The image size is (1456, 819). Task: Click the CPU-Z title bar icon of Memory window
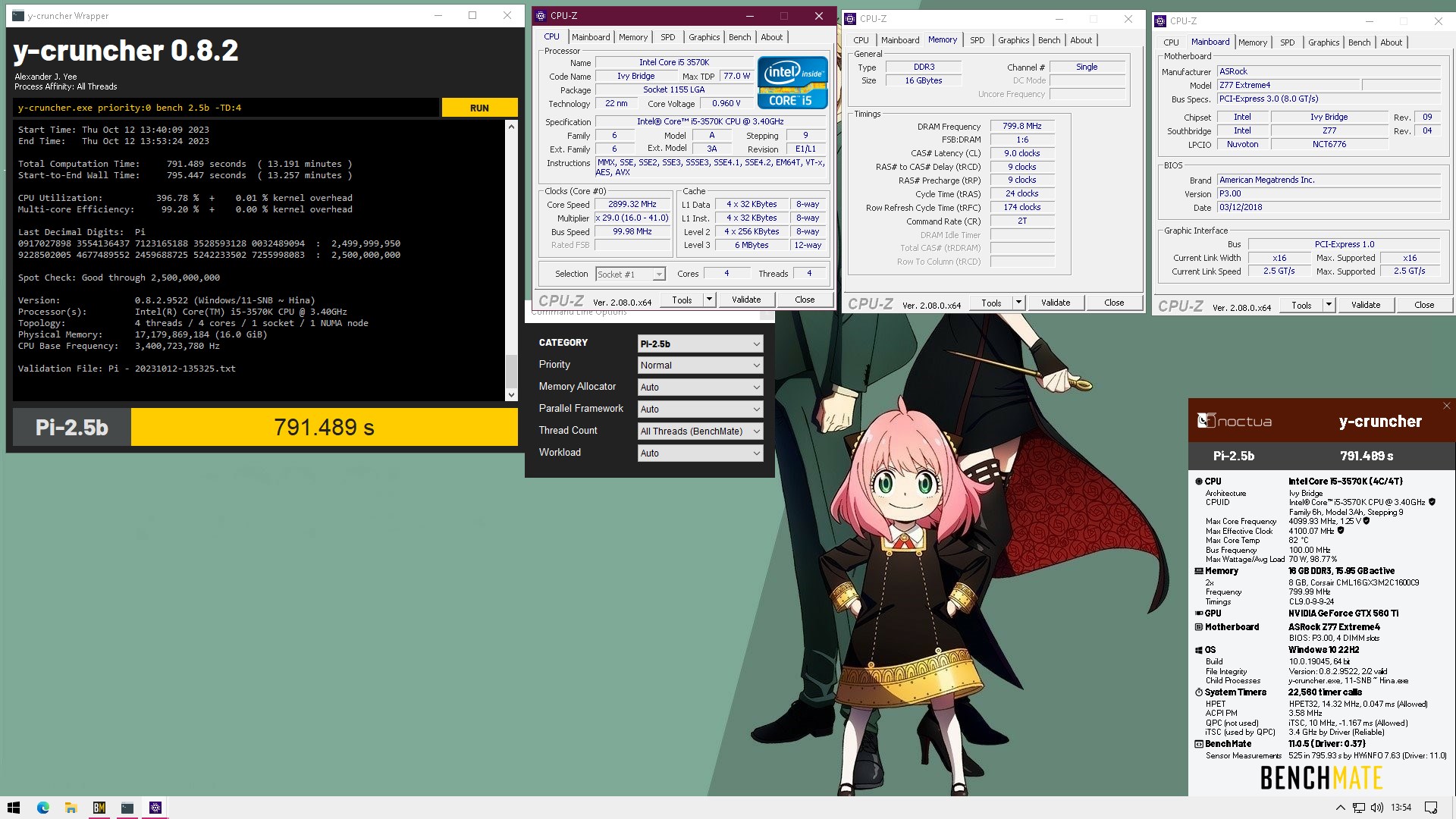click(x=850, y=18)
